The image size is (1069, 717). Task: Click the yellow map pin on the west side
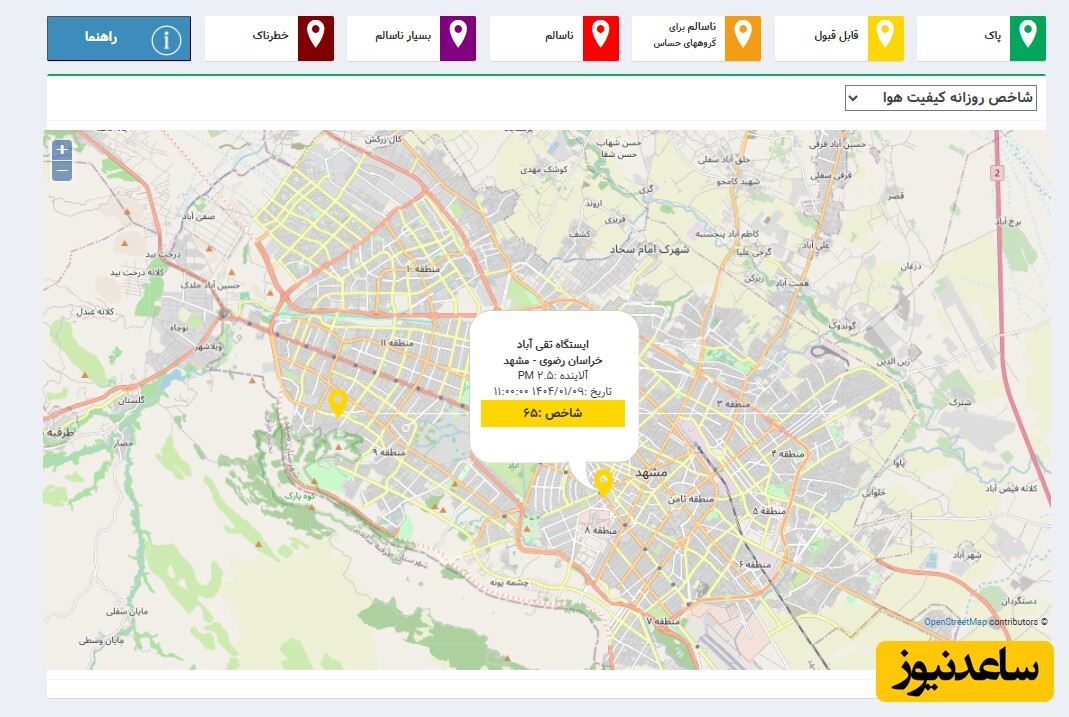[338, 401]
